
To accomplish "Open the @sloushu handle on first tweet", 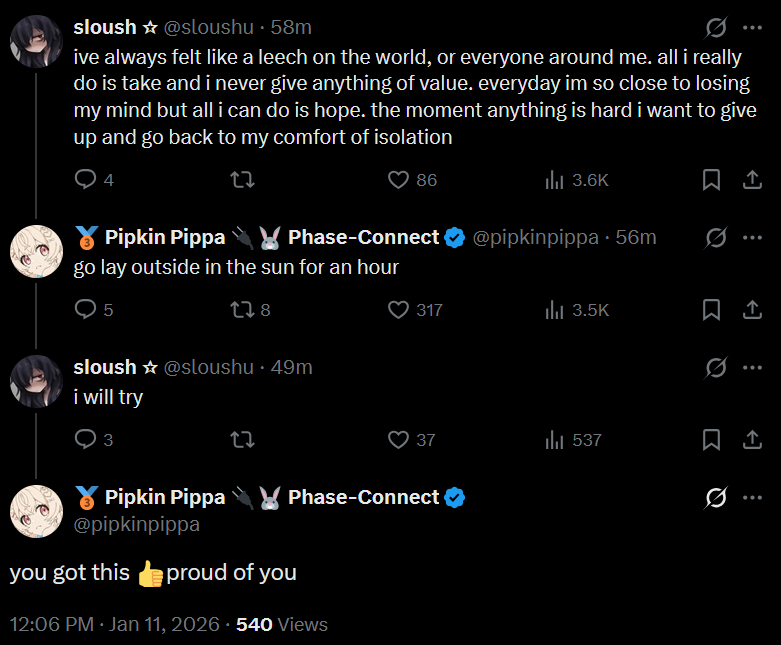I will (x=208, y=27).
